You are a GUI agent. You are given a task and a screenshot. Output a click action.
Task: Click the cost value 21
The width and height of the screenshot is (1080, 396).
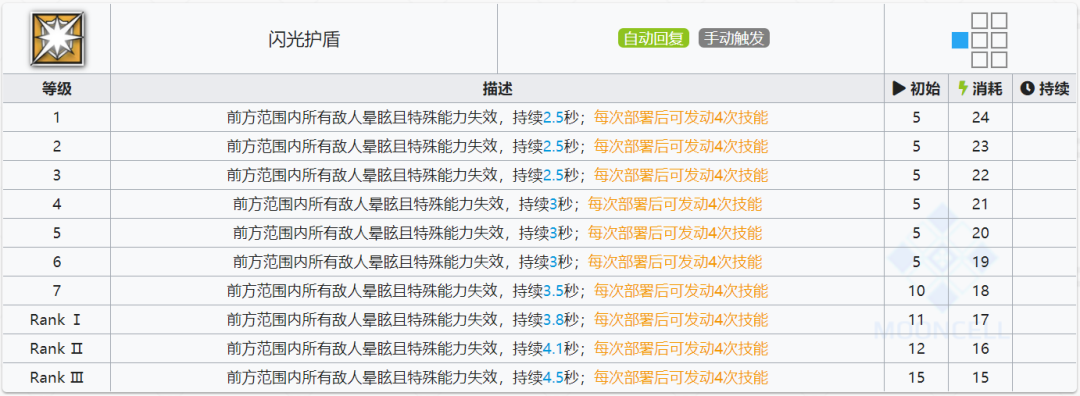coord(980,205)
